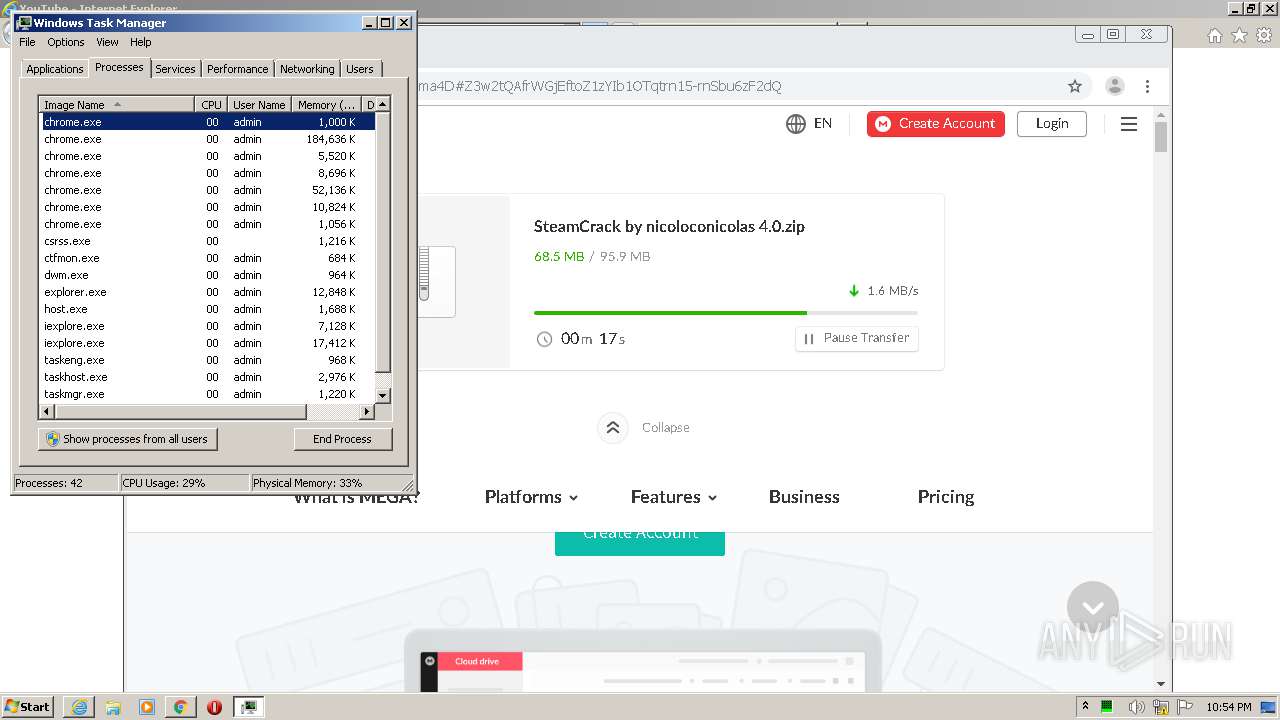1280x720 pixels.
Task: Open Internet Explorer favorites star
Action: coord(1239,36)
